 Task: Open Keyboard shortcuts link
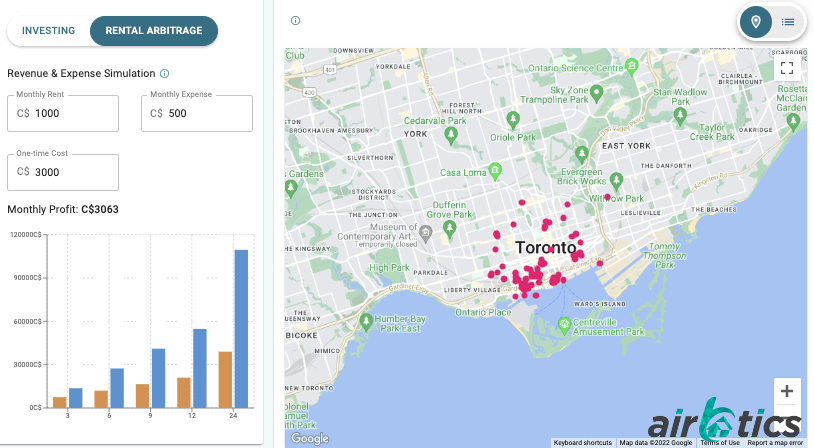(582, 443)
